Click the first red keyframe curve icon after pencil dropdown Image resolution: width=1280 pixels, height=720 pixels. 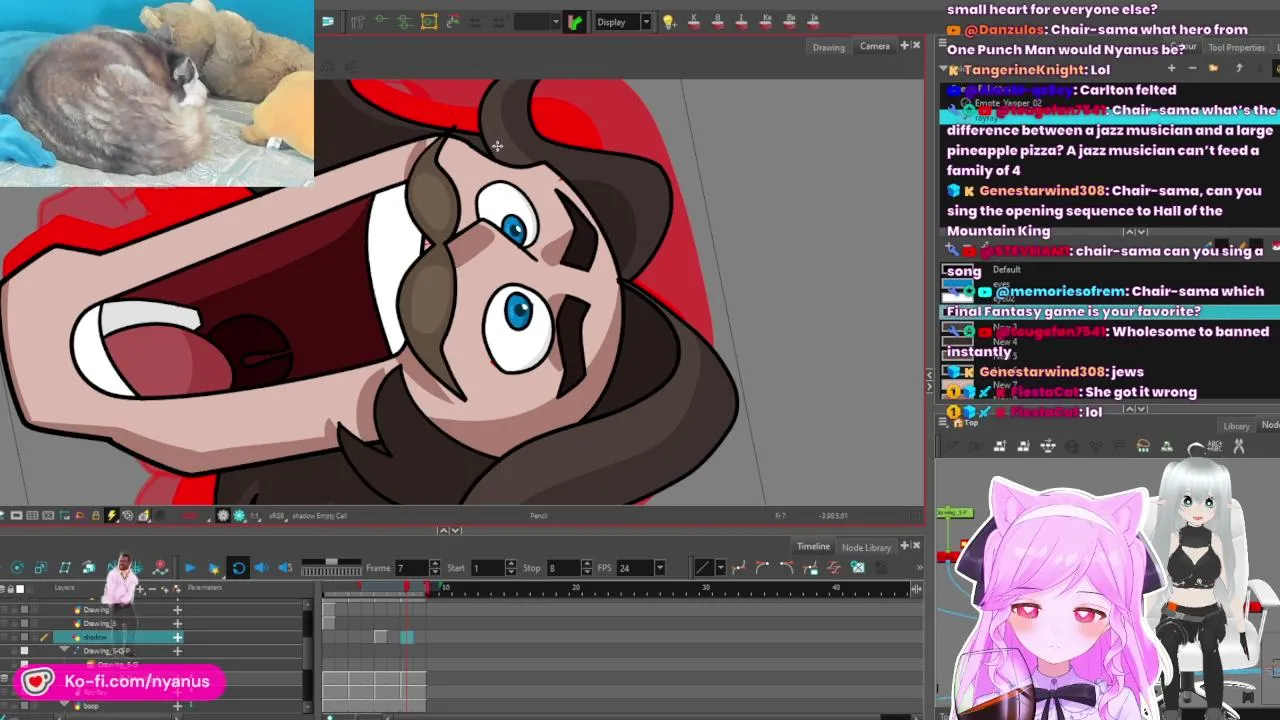(x=738, y=568)
